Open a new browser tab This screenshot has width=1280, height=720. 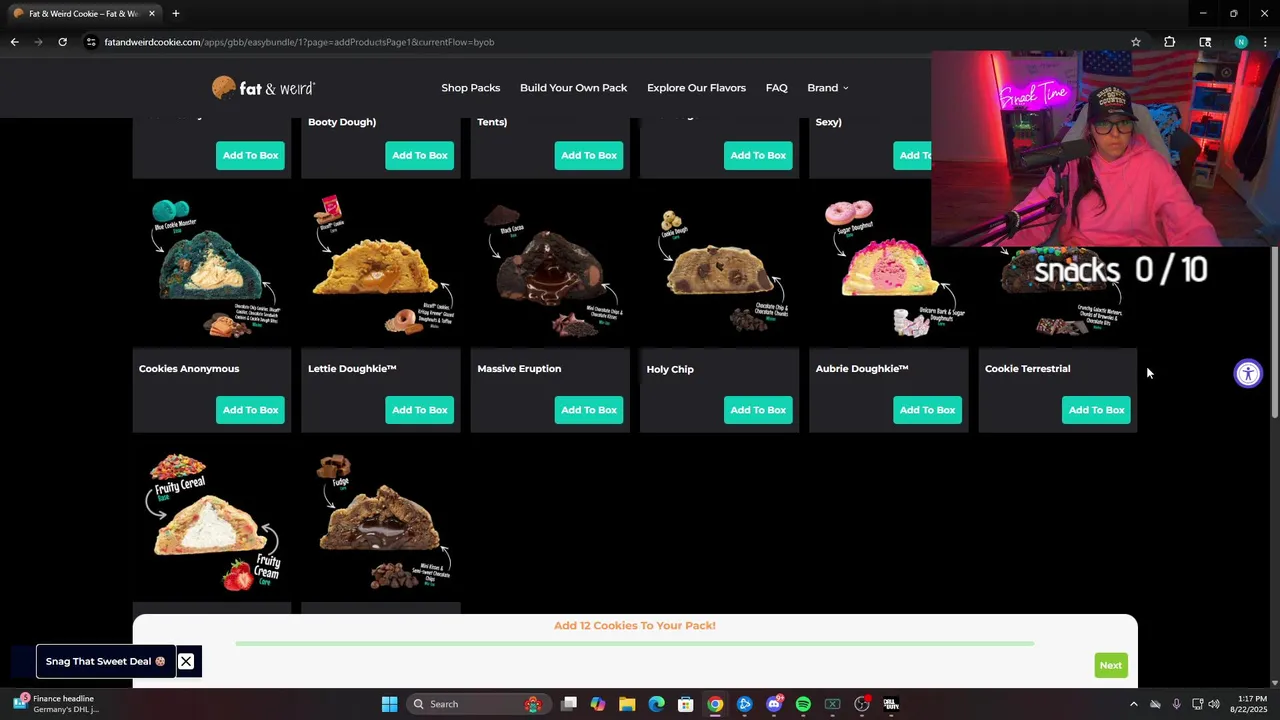click(176, 14)
